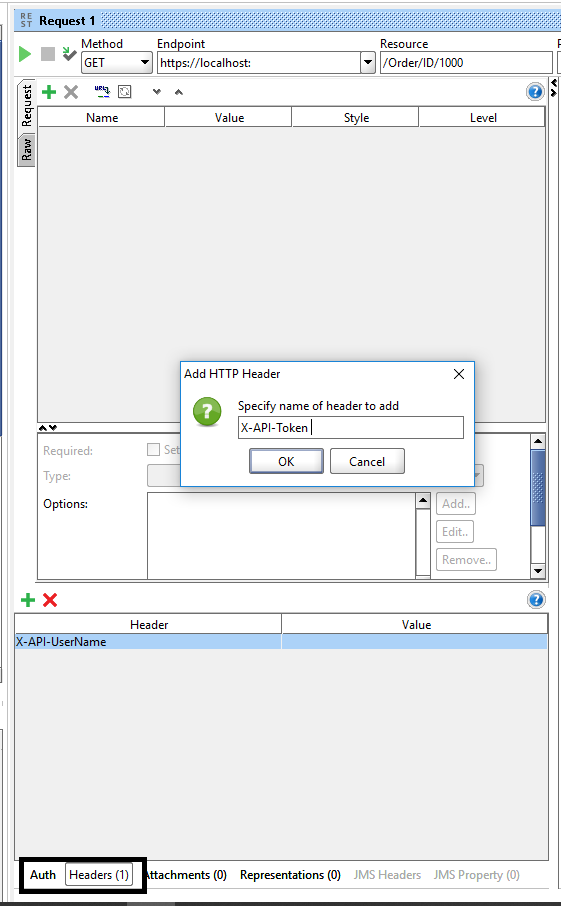Click the update parameters refresh icon
This screenshot has height=906, width=561.
point(125,91)
